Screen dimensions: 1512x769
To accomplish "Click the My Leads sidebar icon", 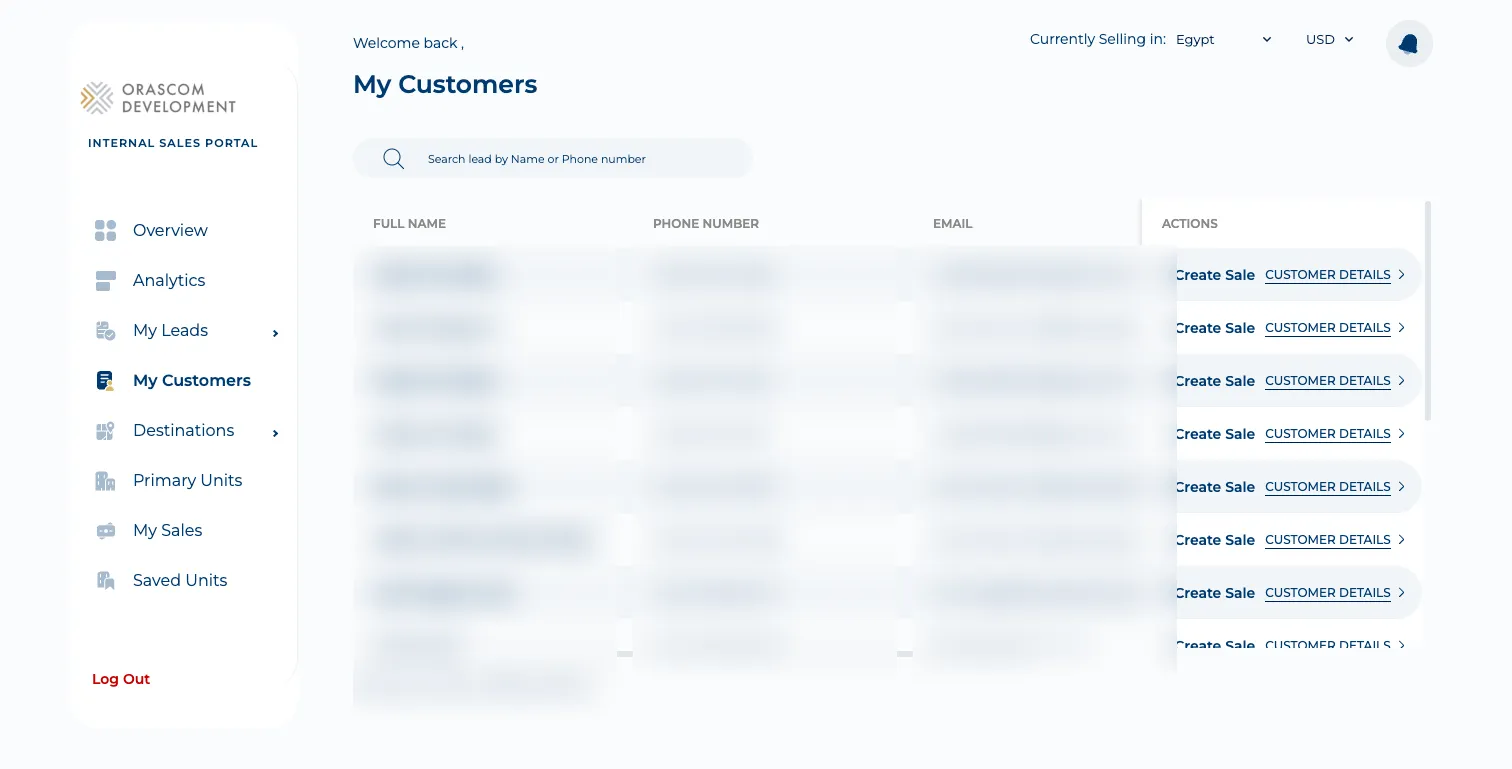I will [x=105, y=331].
